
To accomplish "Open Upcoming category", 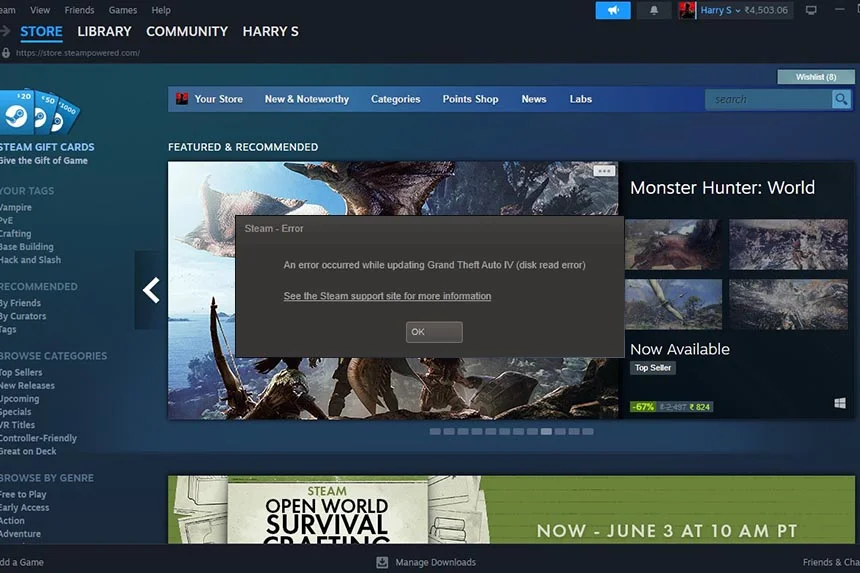I will tap(20, 399).
